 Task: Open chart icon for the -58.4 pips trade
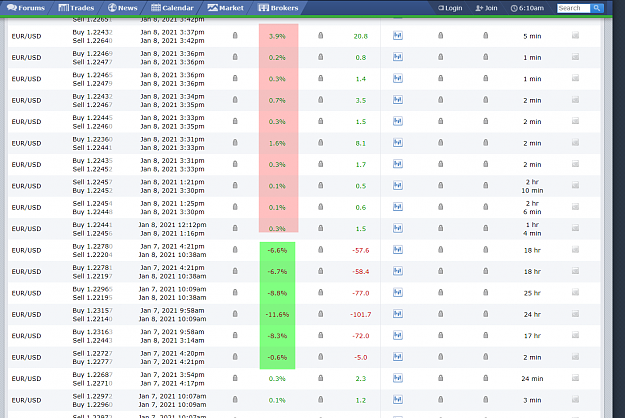(398, 271)
